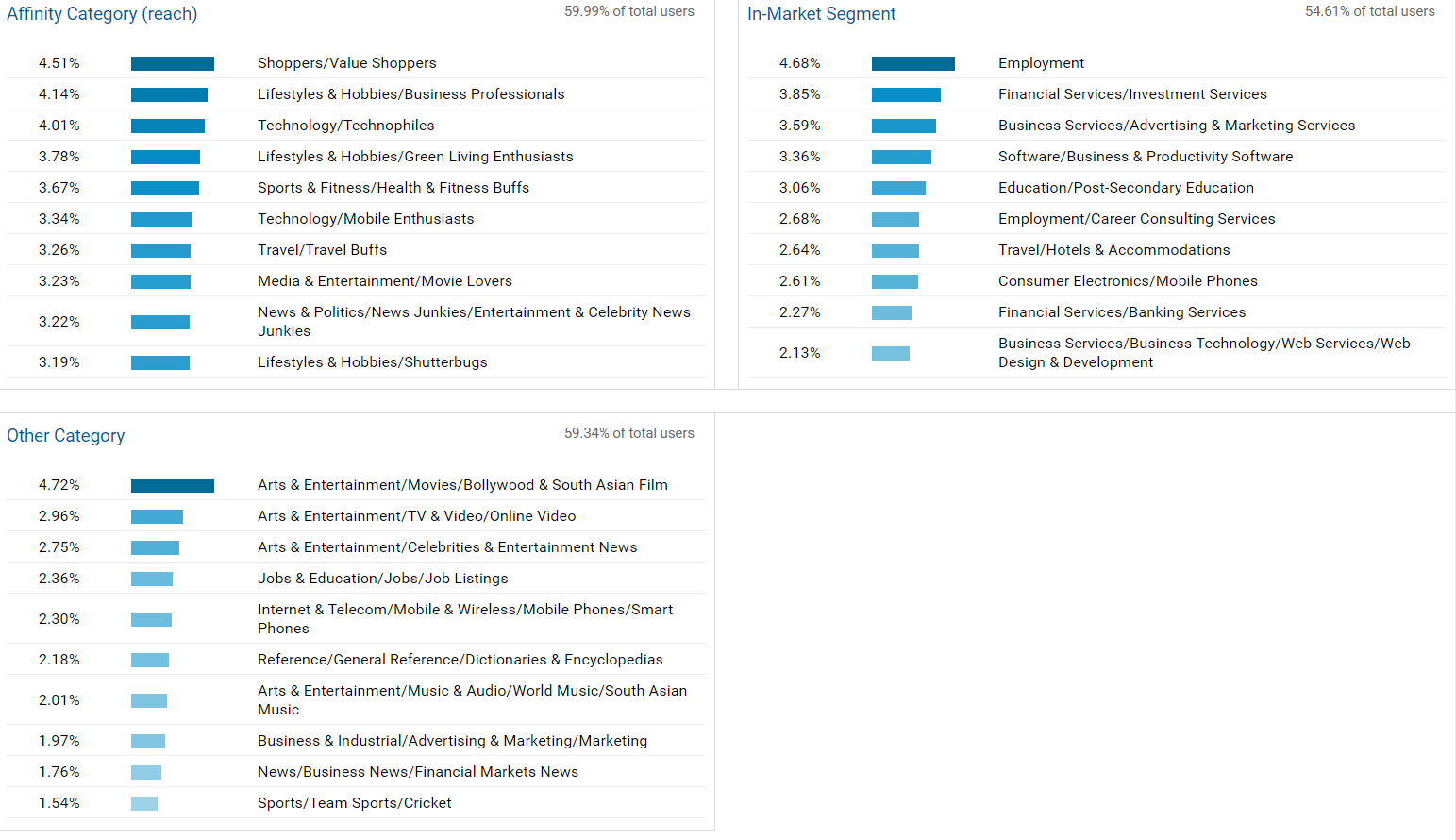The width and height of the screenshot is (1456, 840).
Task: Click the 2.13% value for Web Services
Action: (x=800, y=353)
